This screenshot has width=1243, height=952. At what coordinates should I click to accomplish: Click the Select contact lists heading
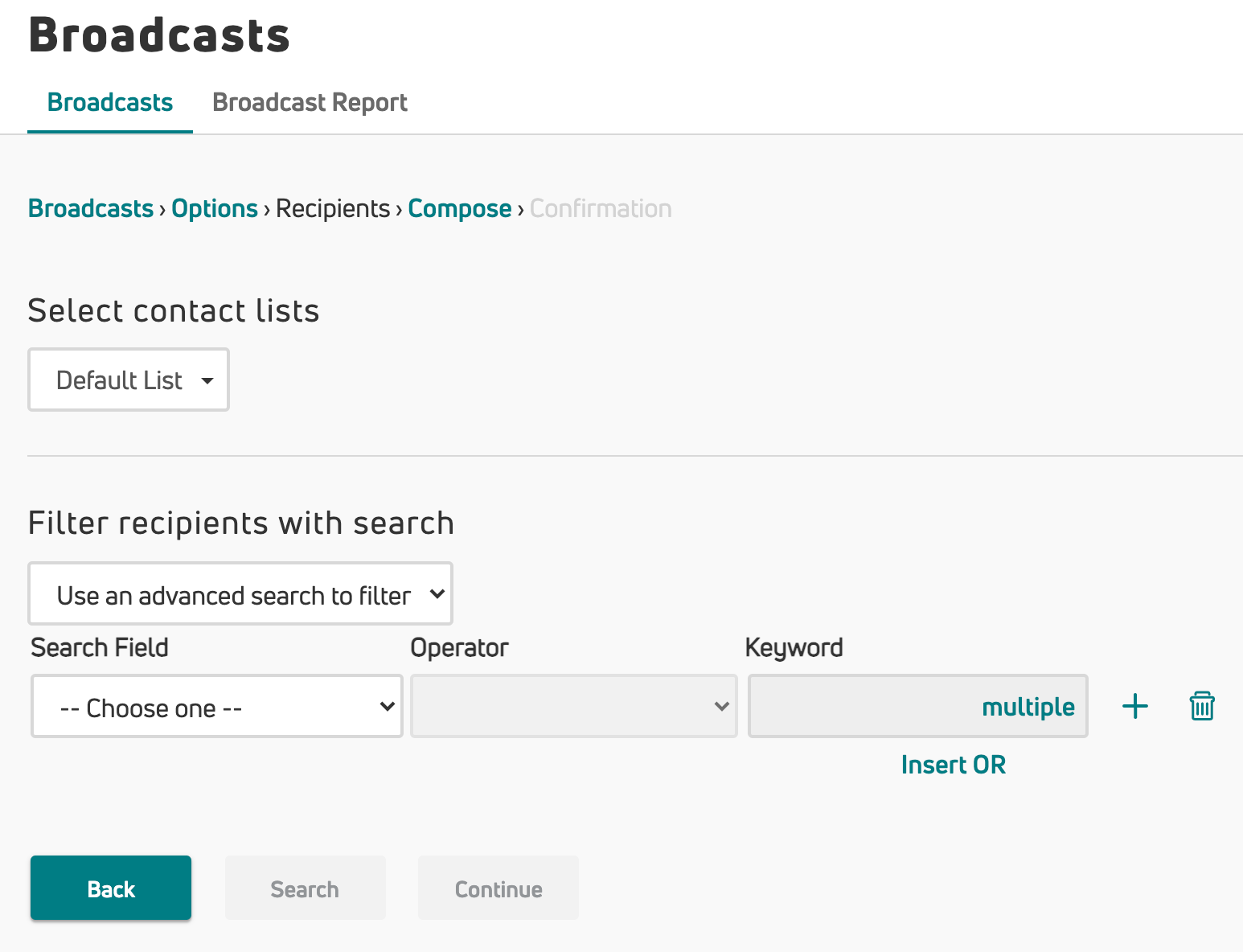[x=174, y=310]
